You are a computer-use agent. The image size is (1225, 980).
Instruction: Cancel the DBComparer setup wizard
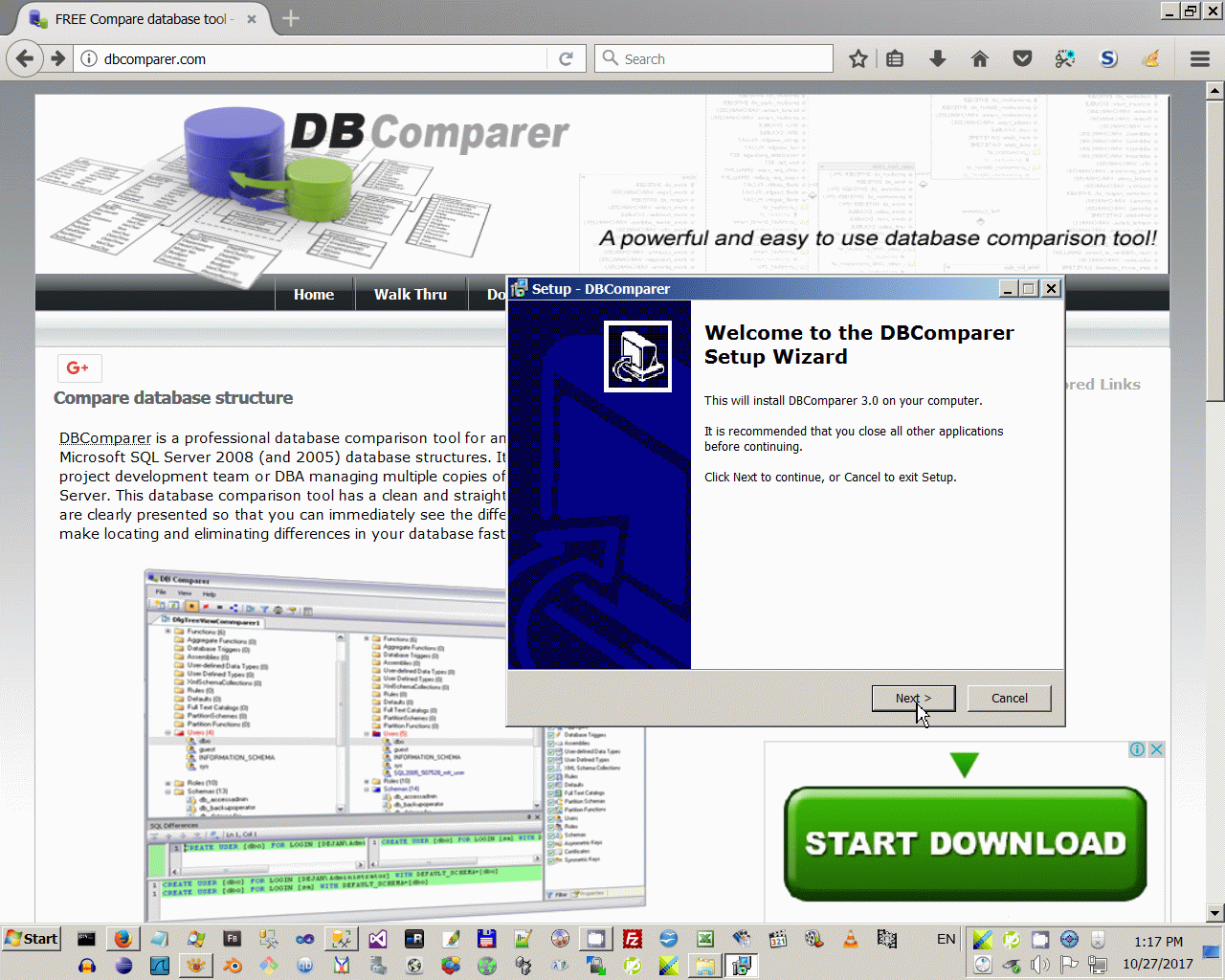click(1009, 699)
